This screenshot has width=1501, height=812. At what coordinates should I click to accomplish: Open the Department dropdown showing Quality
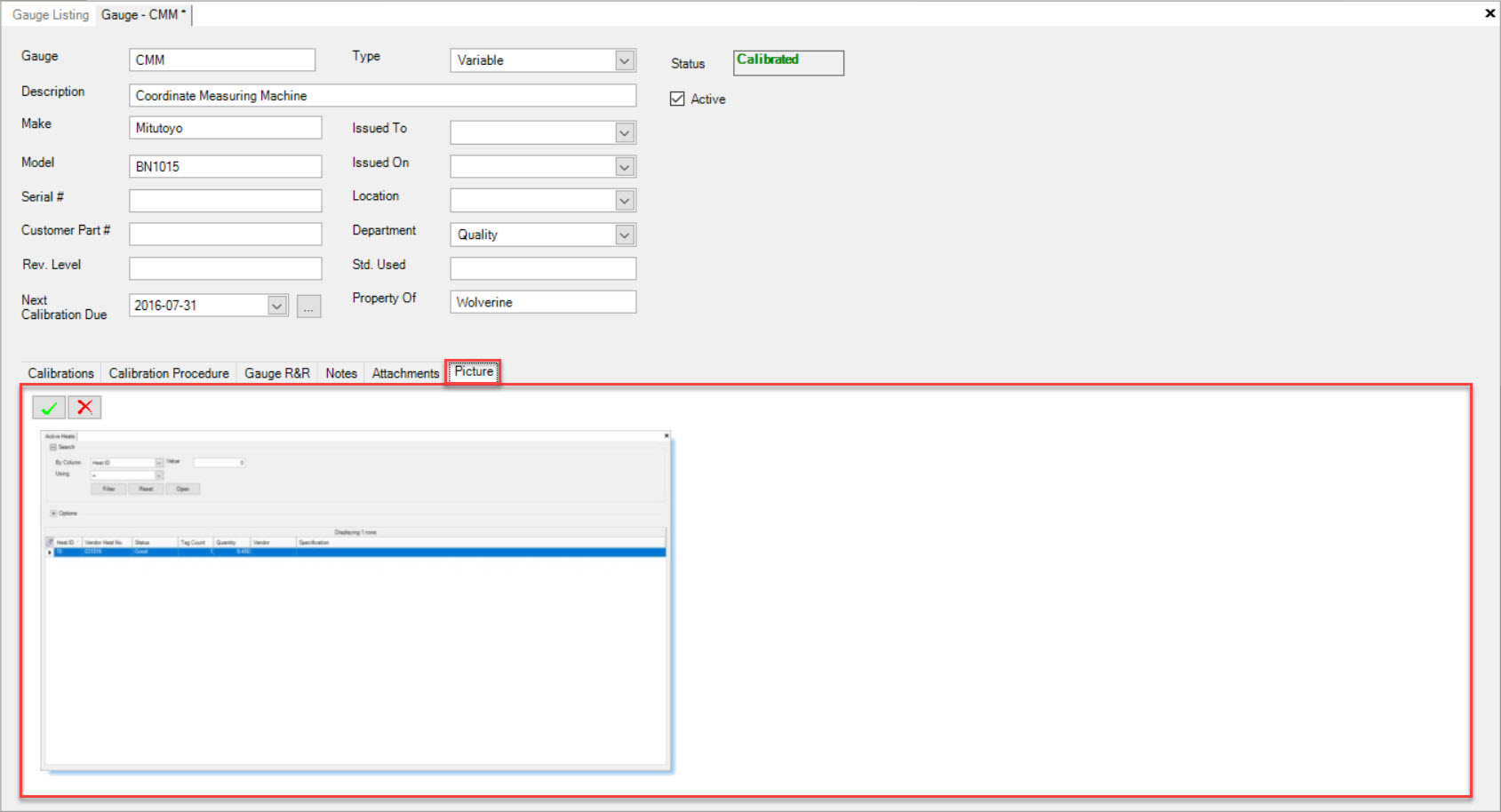coord(625,235)
